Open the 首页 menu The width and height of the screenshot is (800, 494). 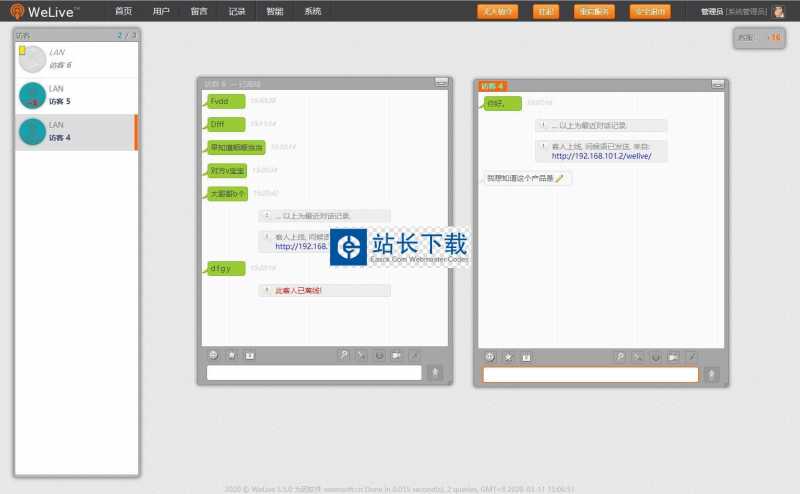(x=123, y=11)
